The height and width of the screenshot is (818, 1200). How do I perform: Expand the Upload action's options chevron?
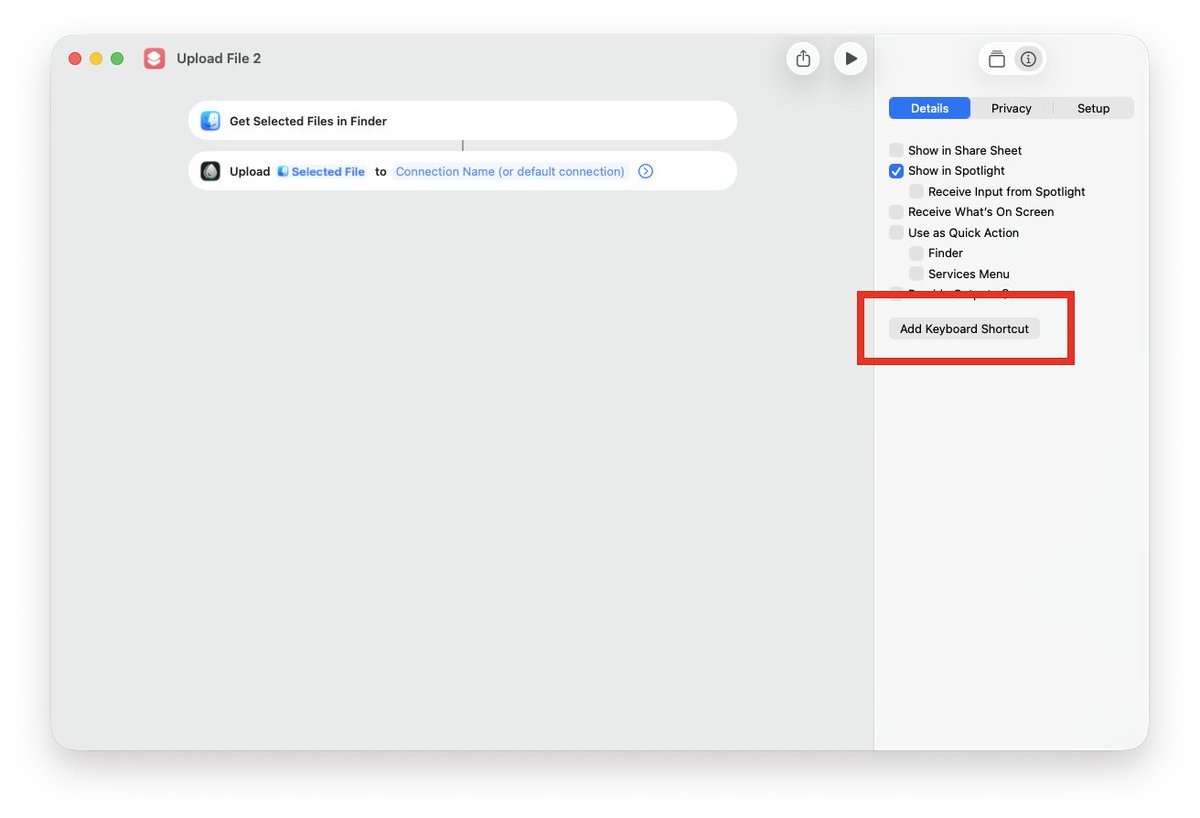tap(646, 172)
